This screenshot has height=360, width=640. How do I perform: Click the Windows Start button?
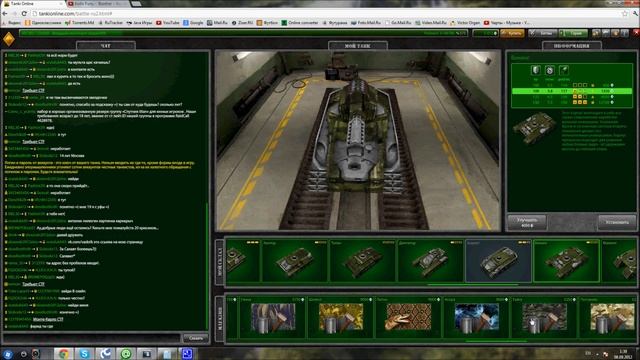tap(8, 354)
